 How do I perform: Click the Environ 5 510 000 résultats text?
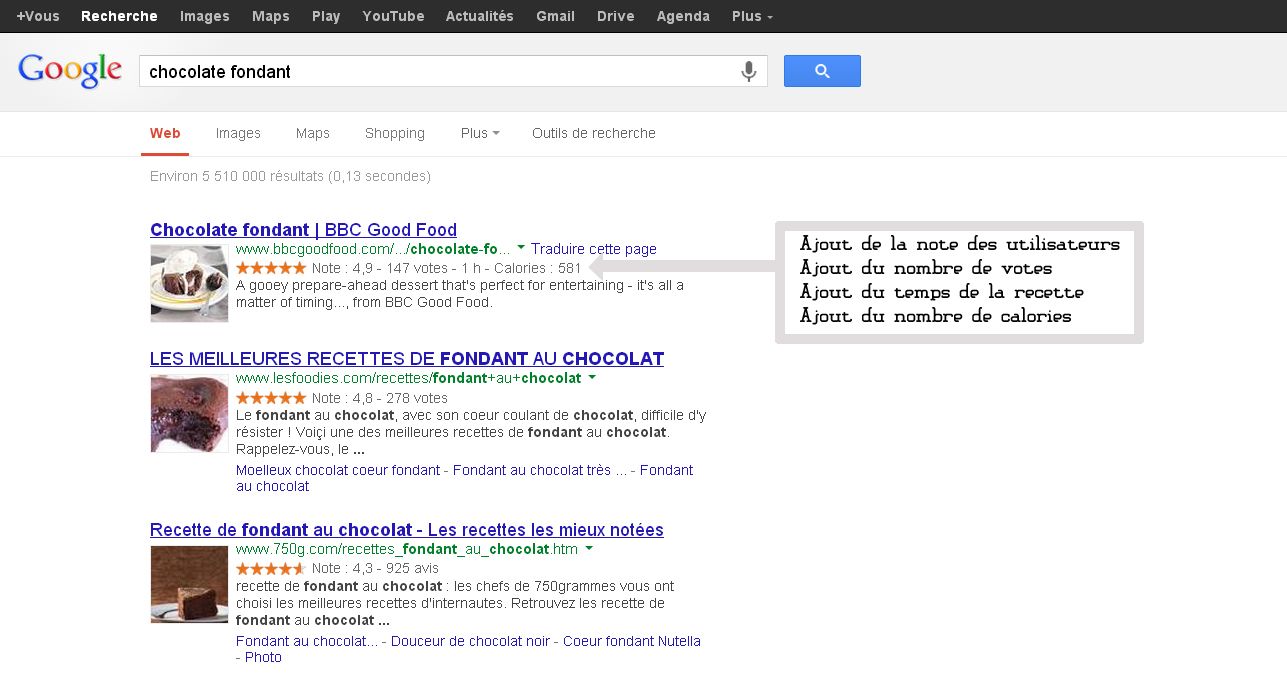coord(290,176)
